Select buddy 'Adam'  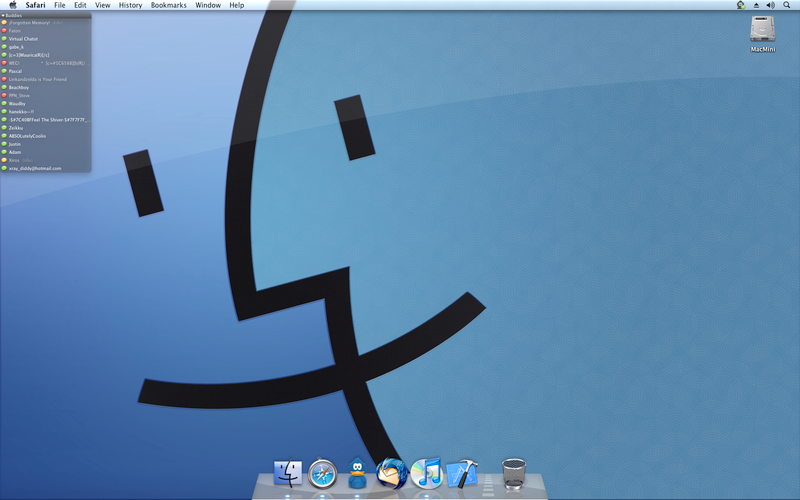pyautogui.click(x=46, y=152)
